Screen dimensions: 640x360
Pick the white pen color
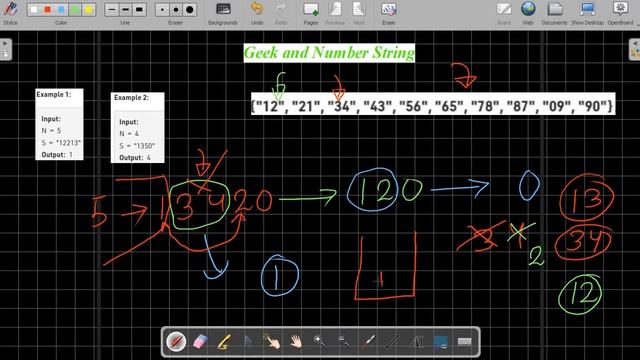(x=34, y=9)
